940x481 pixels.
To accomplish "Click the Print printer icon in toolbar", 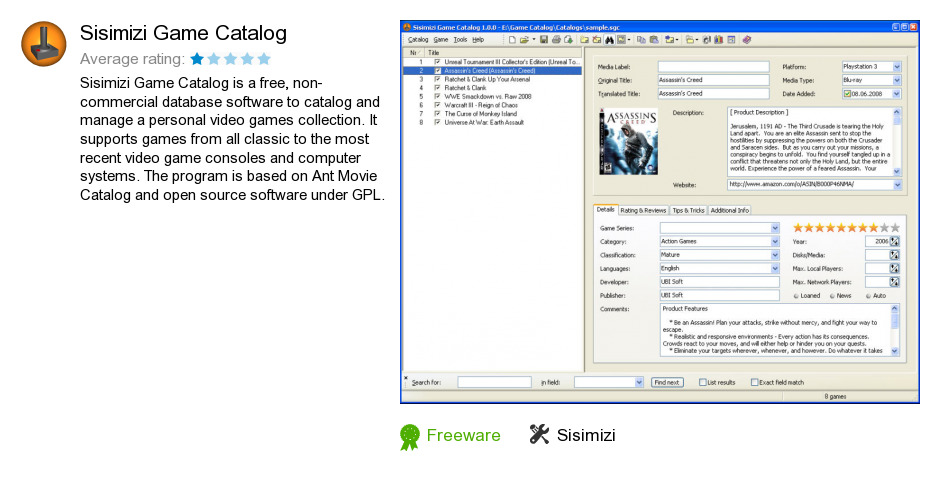I will point(556,40).
